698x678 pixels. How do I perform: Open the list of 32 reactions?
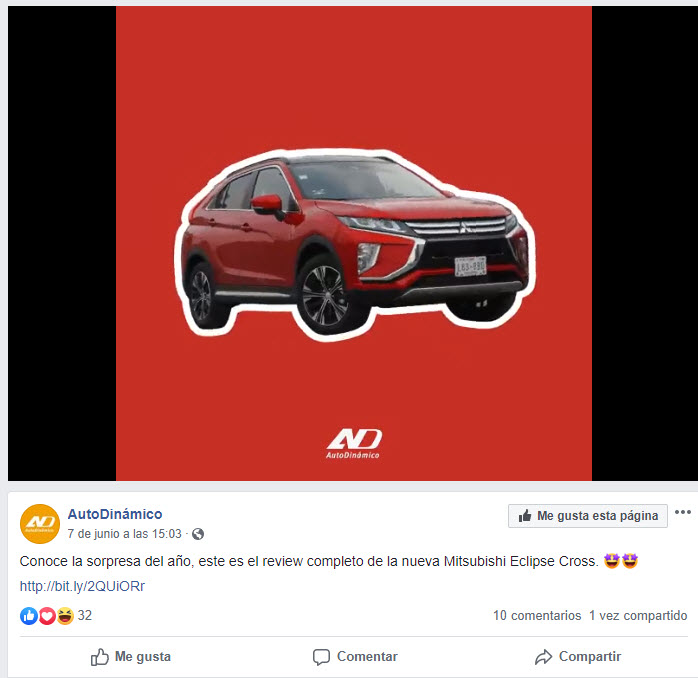(85, 615)
